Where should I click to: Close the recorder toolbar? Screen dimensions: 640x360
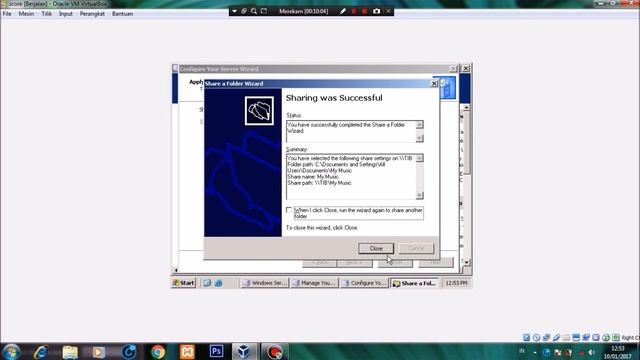[x=389, y=11]
